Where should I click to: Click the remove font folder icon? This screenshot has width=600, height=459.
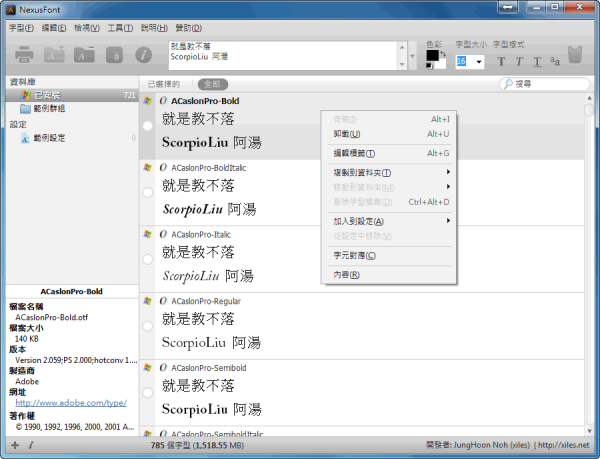point(84,55)
